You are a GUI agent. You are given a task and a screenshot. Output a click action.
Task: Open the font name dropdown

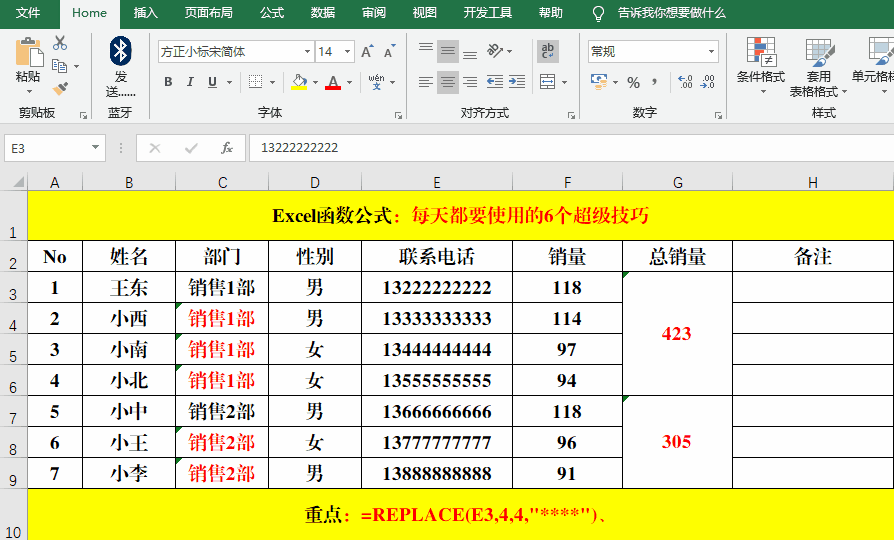(x=306, y=52)
